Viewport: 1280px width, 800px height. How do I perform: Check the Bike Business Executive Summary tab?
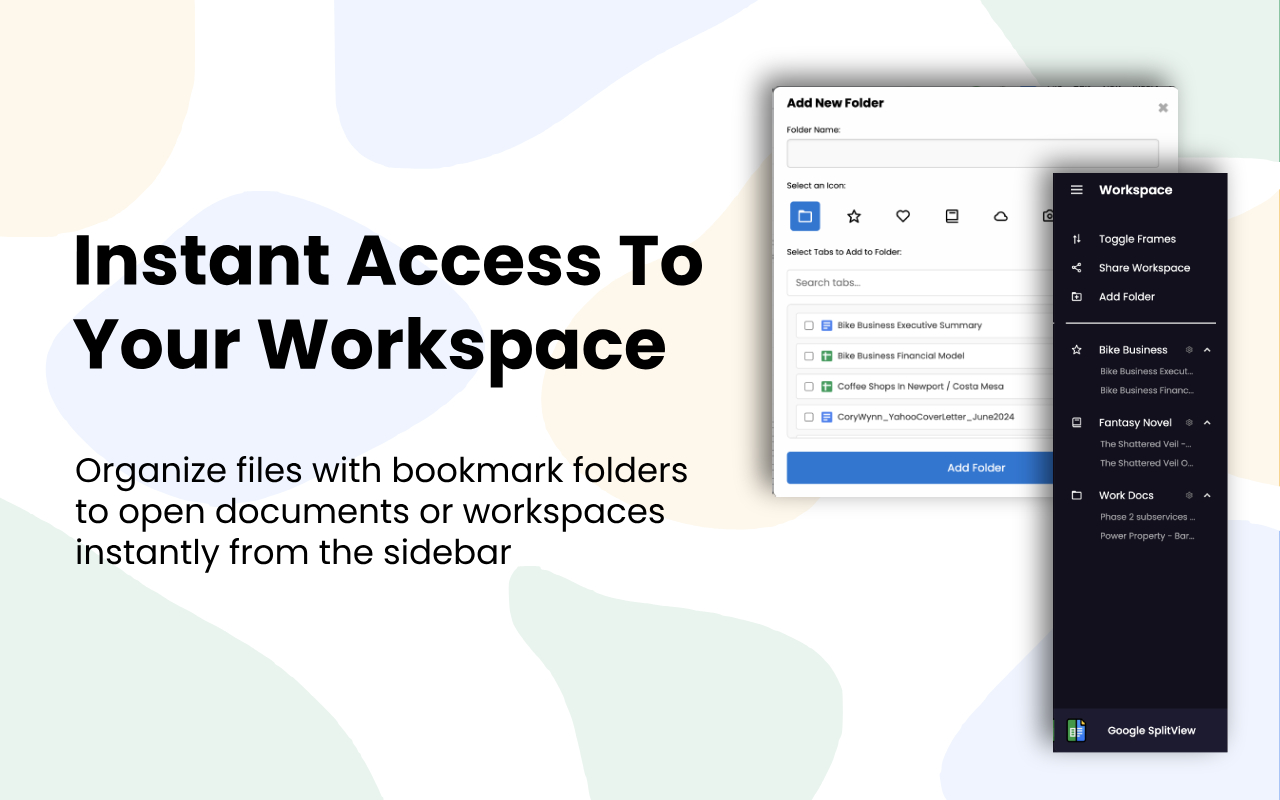(x=809, y=325)
